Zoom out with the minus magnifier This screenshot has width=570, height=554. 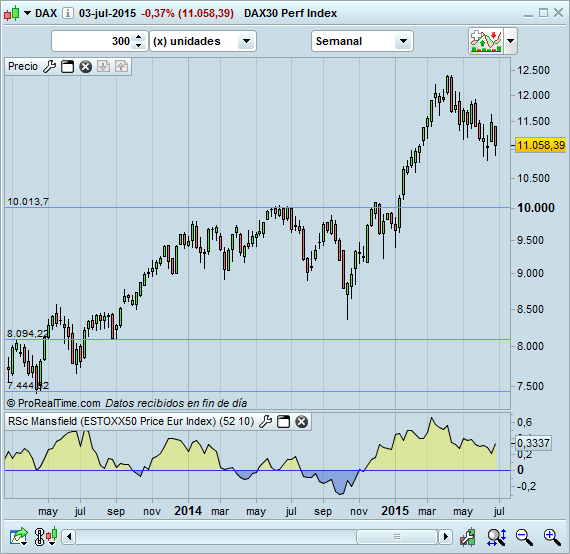(x=524, y=537)
